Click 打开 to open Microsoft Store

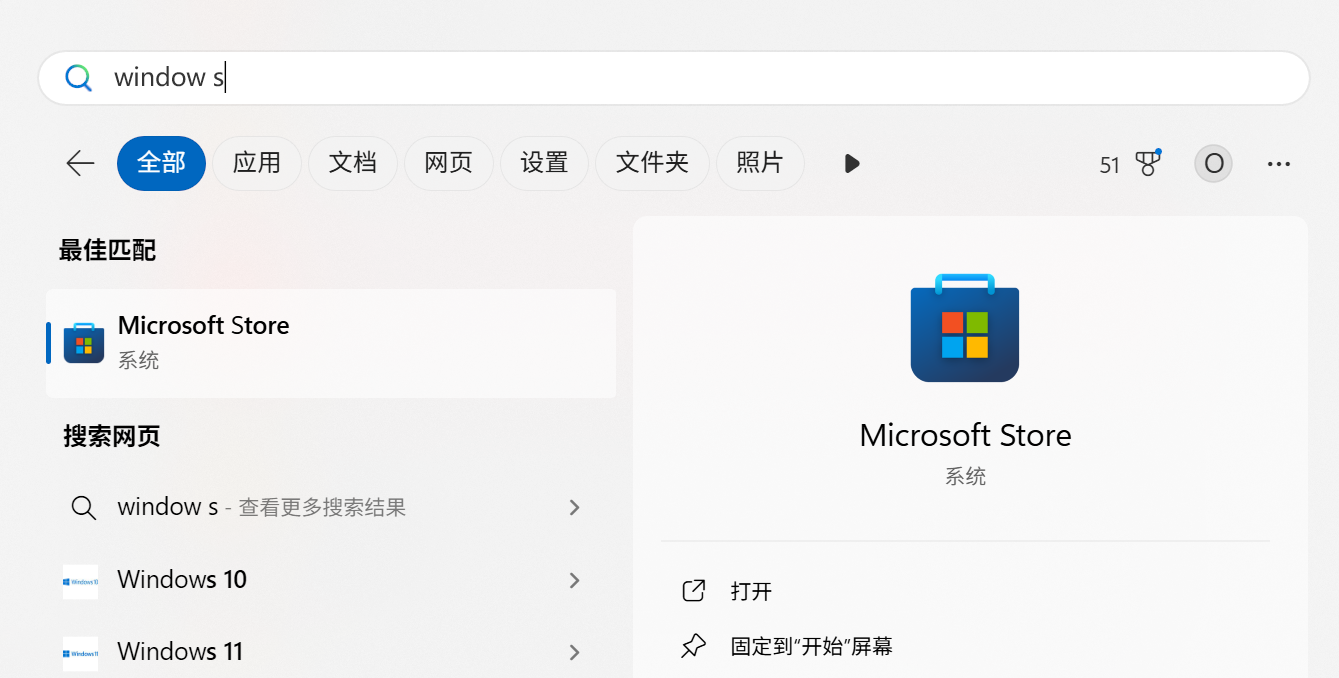pyautogui.click(x=751, y=591)
